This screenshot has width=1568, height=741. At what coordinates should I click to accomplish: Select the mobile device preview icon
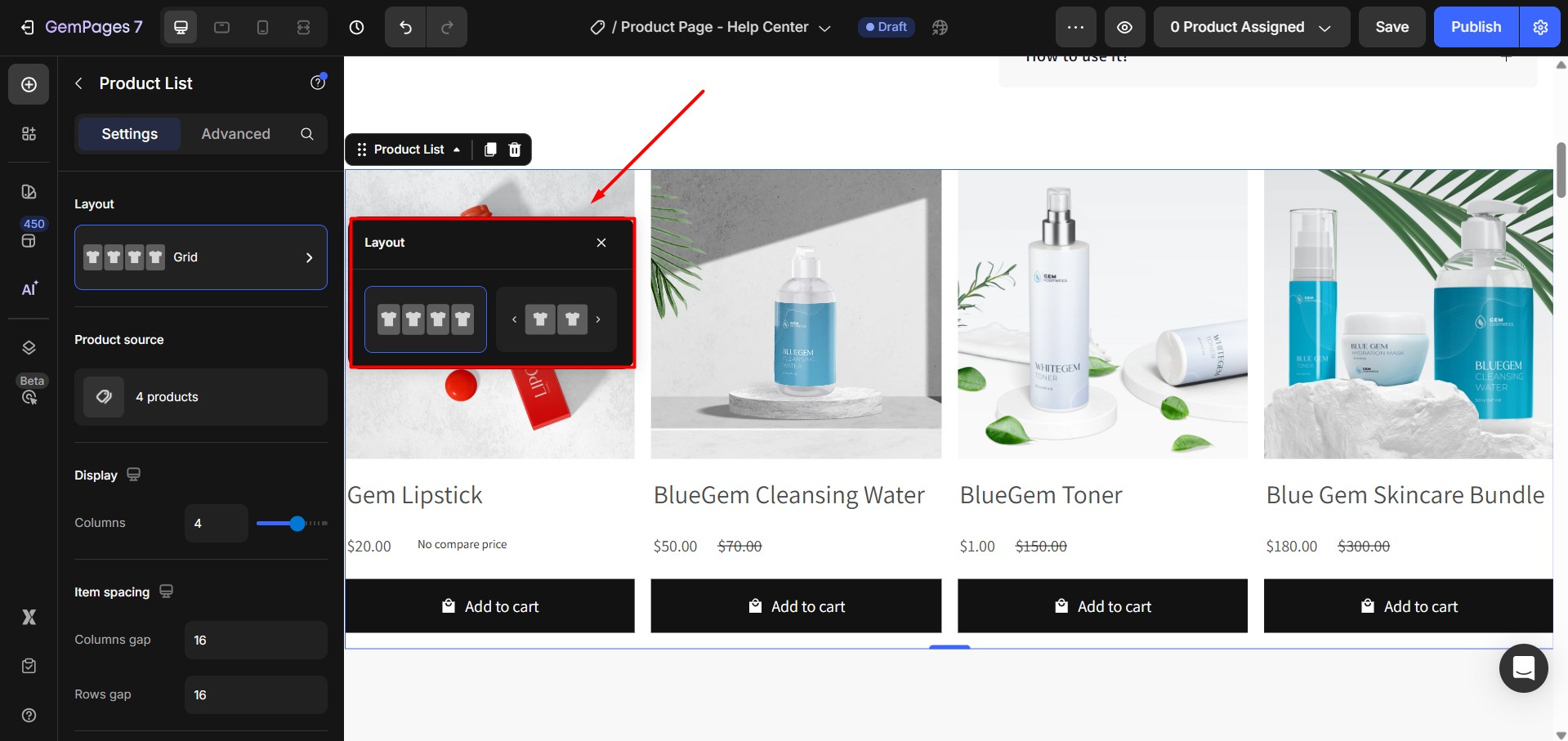(x=262, y=27)
